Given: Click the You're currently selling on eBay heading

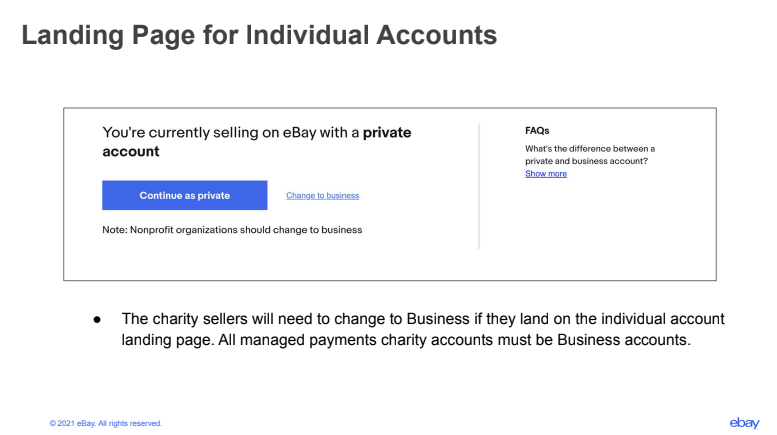Looking at the screenshot, I should coord(257,142).
